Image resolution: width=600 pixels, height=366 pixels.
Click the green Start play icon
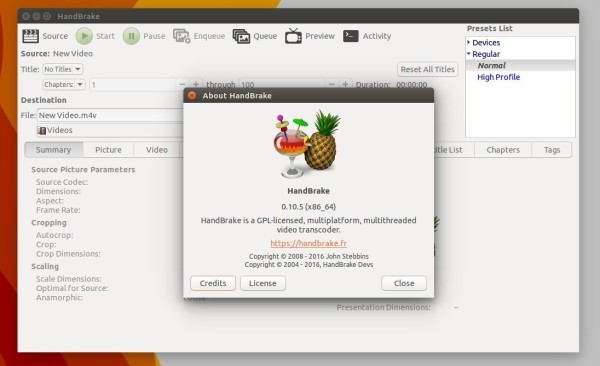[84, 36]
